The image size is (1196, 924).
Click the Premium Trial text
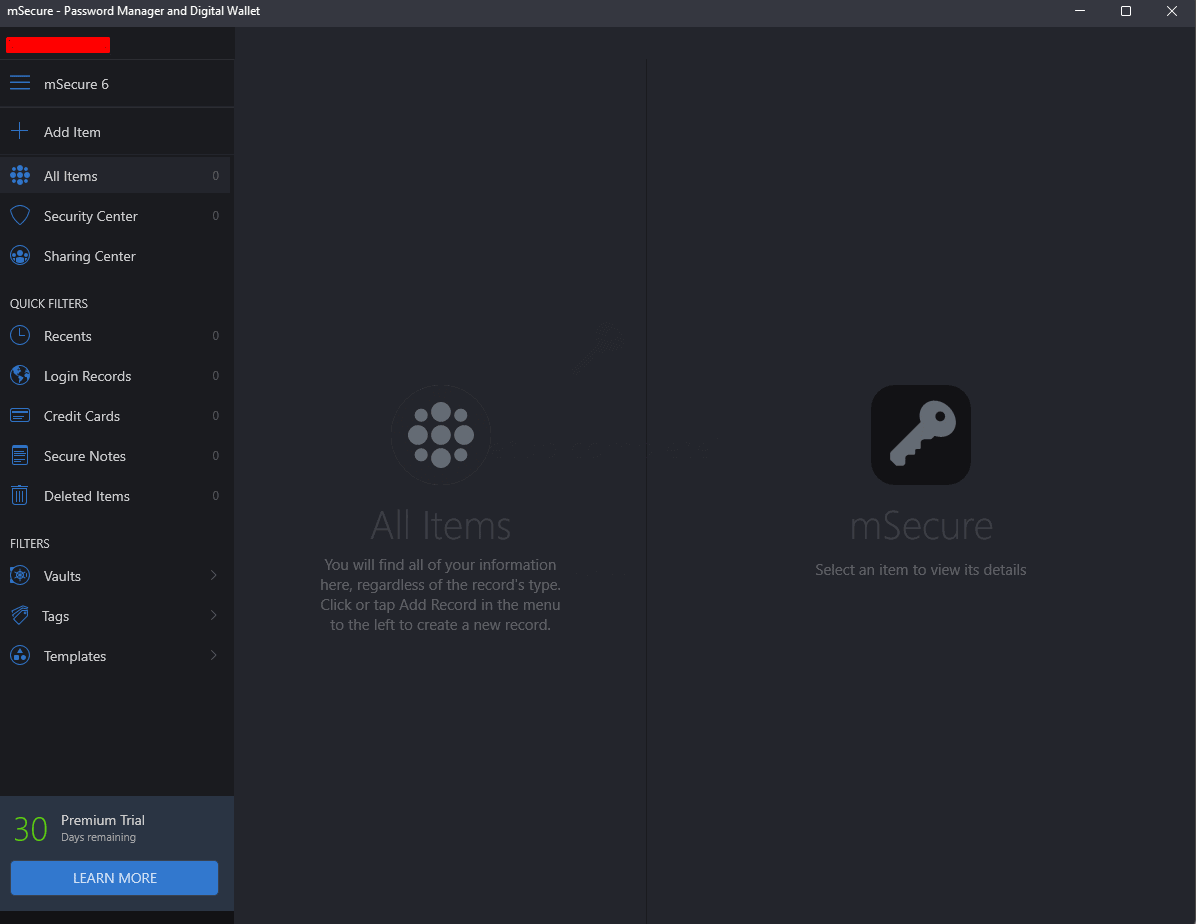[x=103, y=820]
